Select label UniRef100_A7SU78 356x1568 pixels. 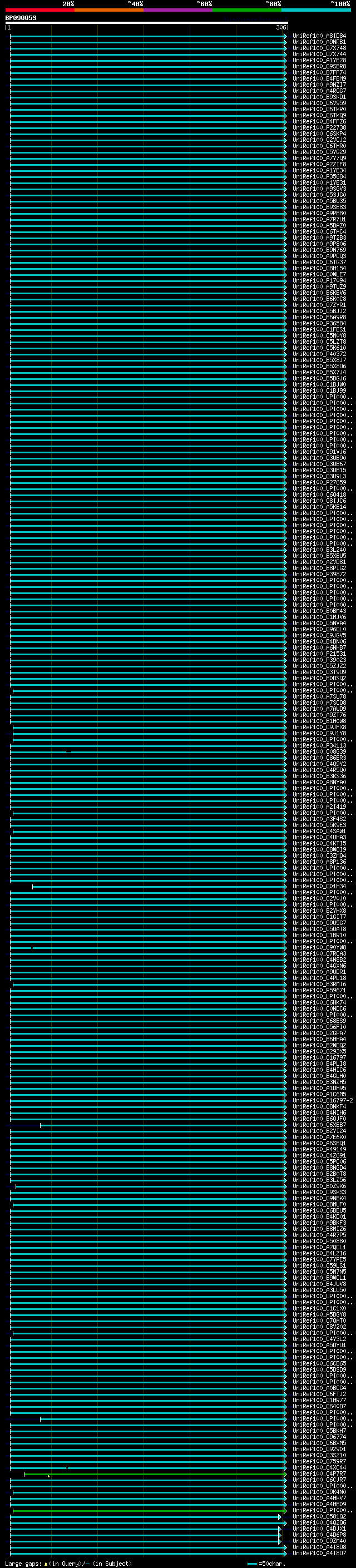pos(319,696)
